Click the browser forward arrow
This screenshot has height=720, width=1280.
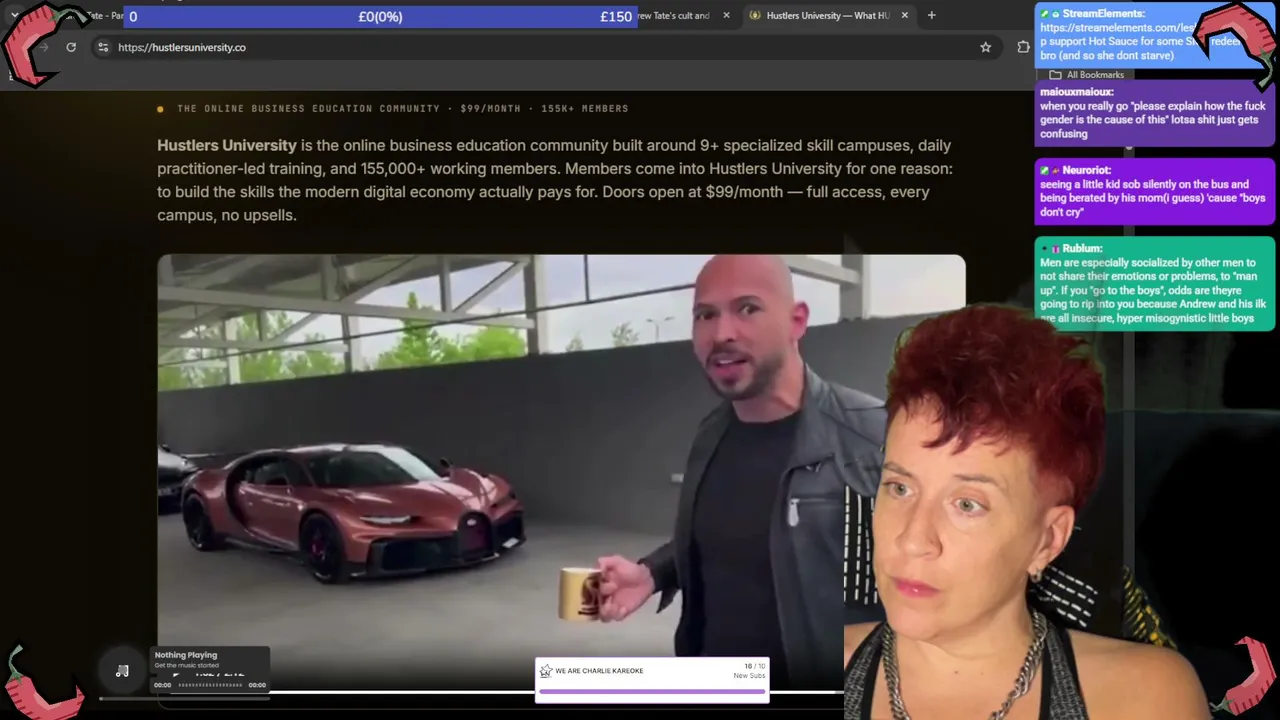(x=43, y=47)
